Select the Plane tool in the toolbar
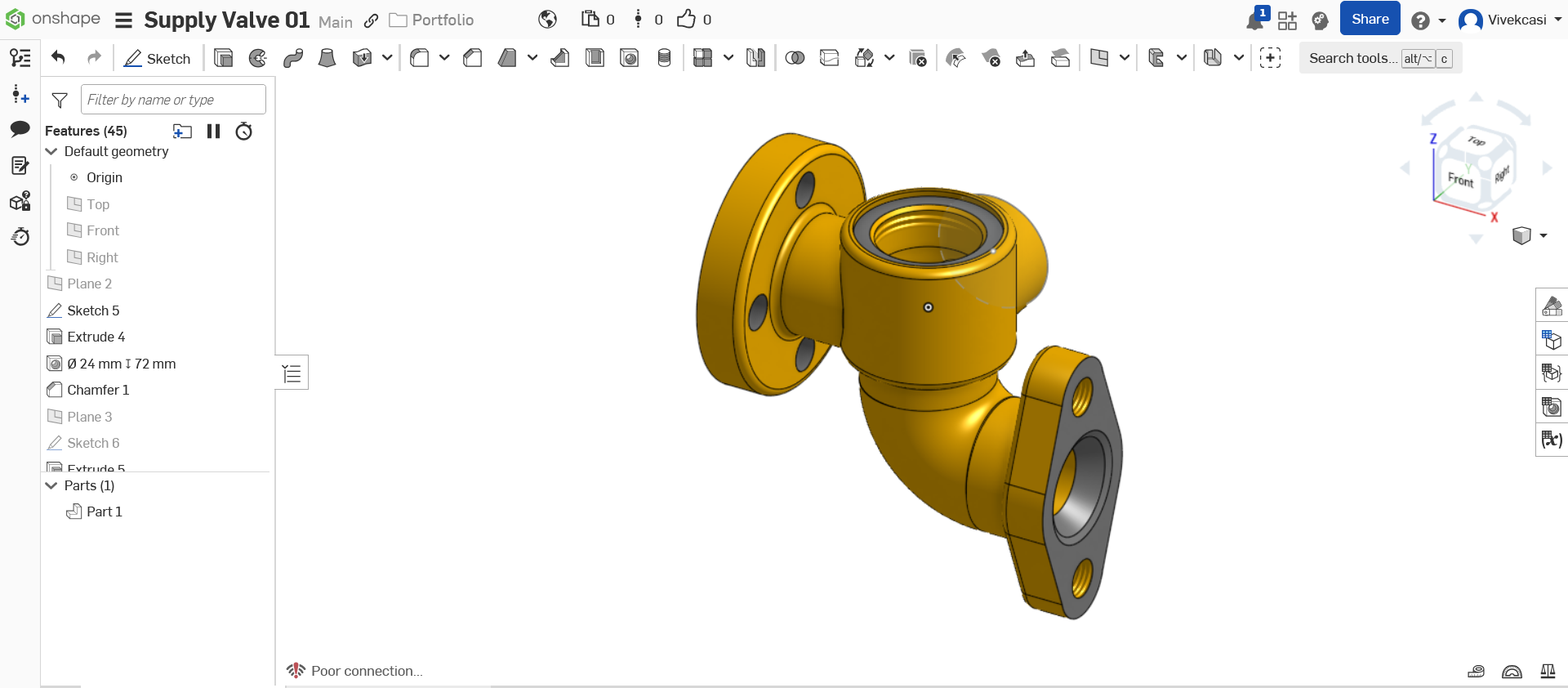The image size is (1568, 688). pyautogui.click(x=1099, y=58)
